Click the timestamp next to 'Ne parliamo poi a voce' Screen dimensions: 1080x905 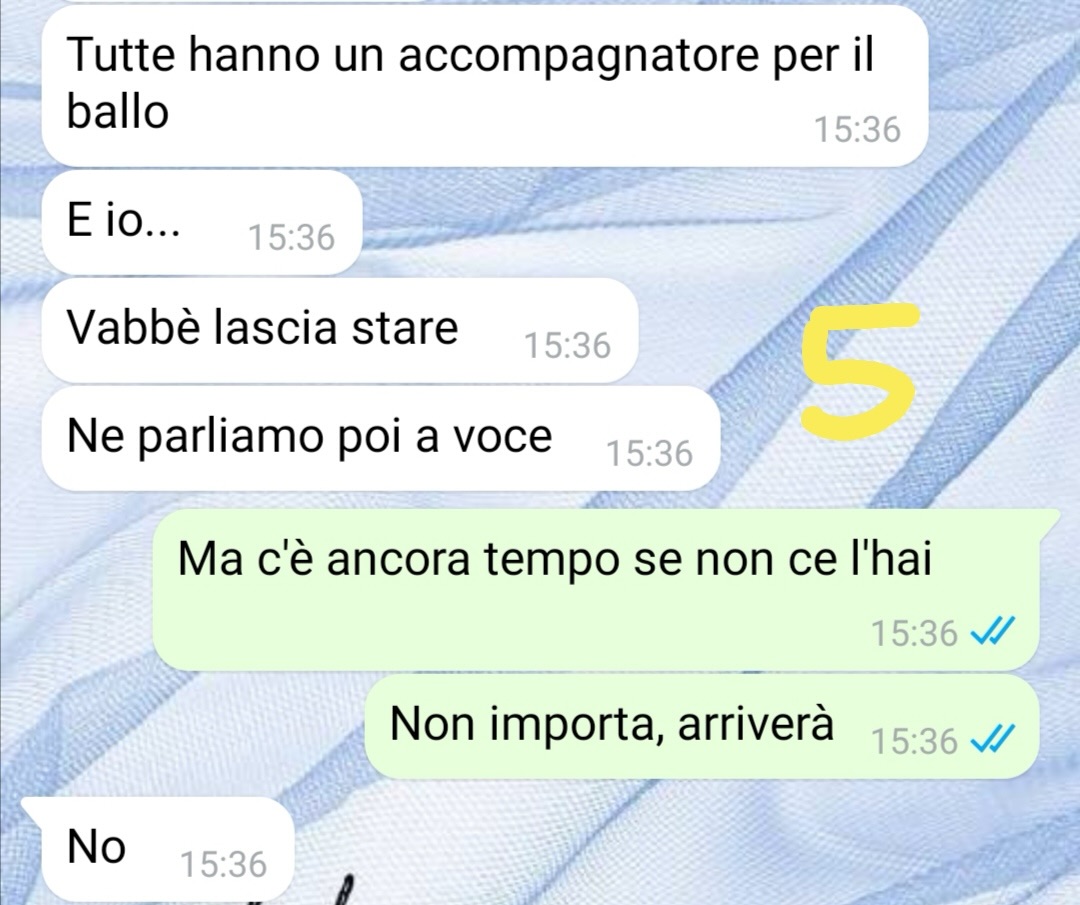click(649, 454)
